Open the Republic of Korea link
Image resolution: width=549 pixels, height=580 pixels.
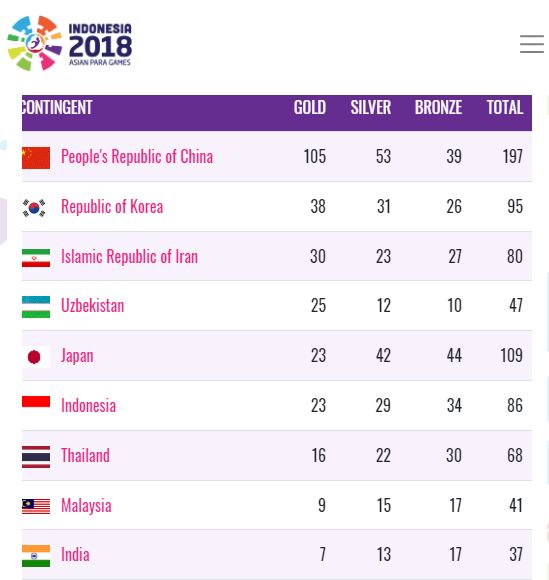click(112, 206)
